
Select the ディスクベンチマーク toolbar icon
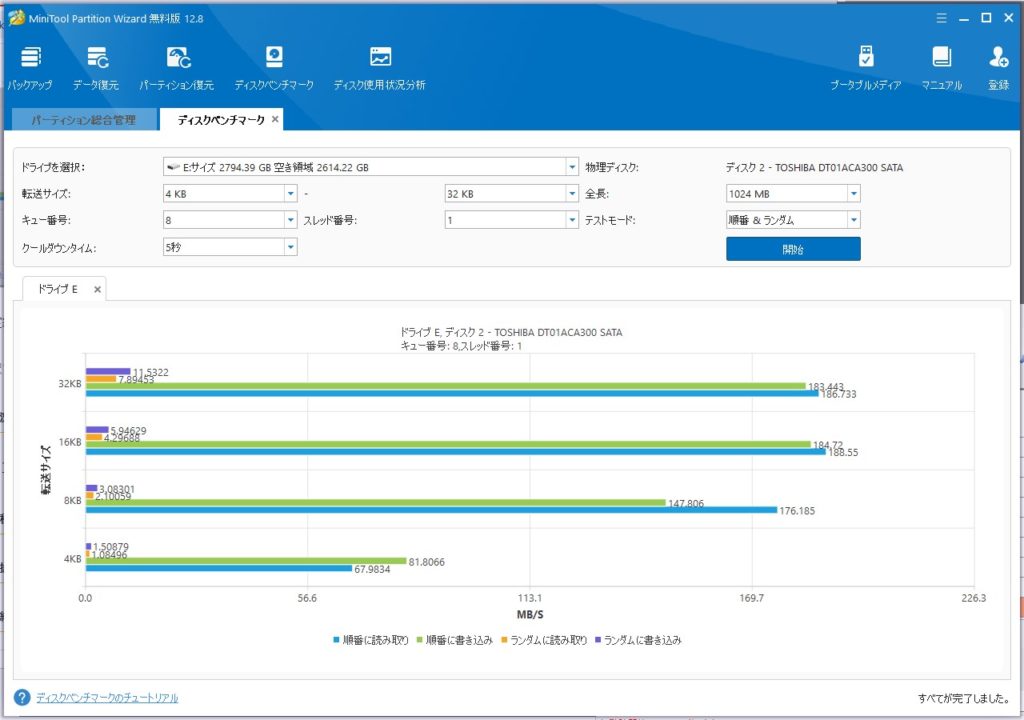pos(274,58)
